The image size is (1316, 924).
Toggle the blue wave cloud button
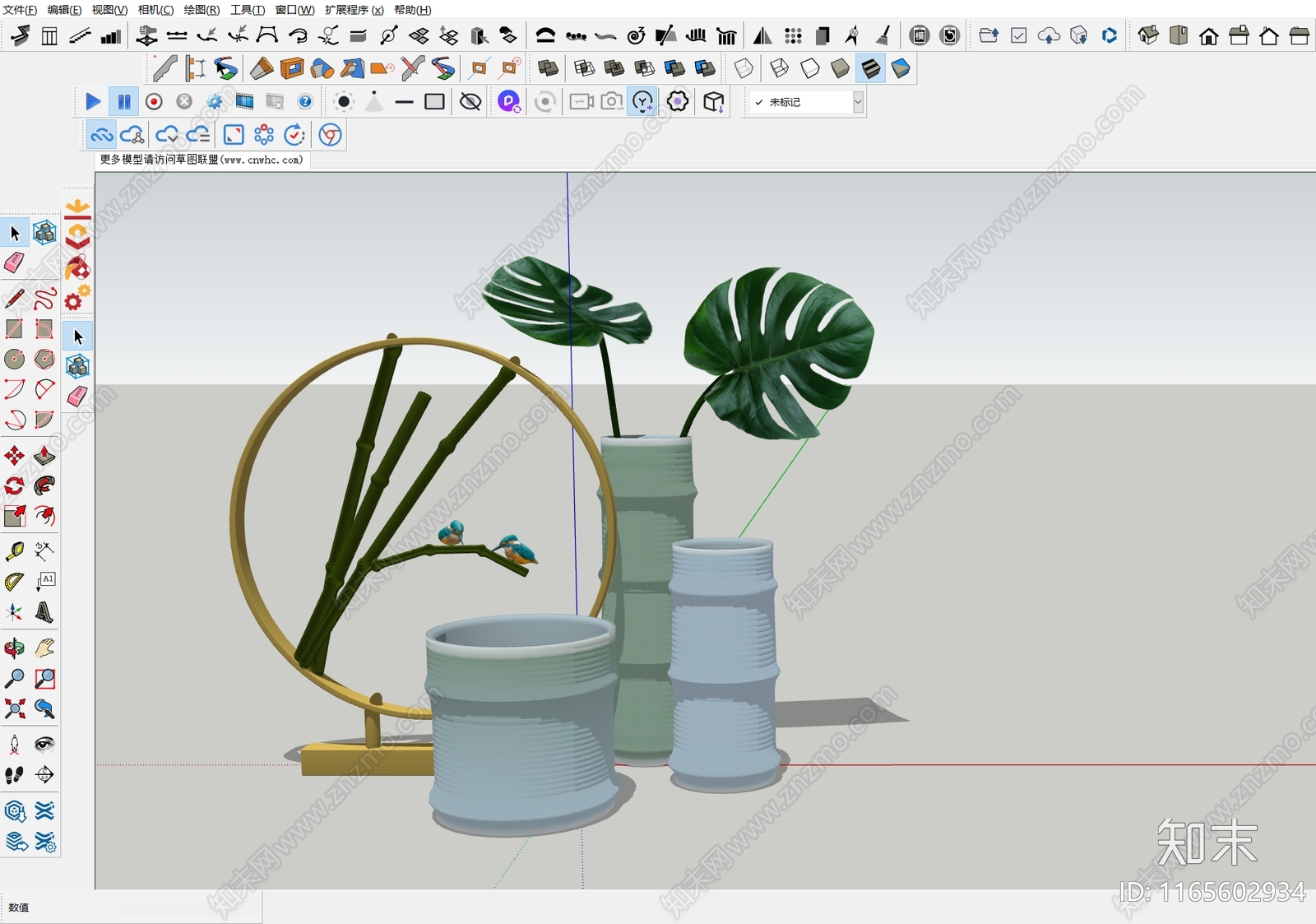point(101,134)
